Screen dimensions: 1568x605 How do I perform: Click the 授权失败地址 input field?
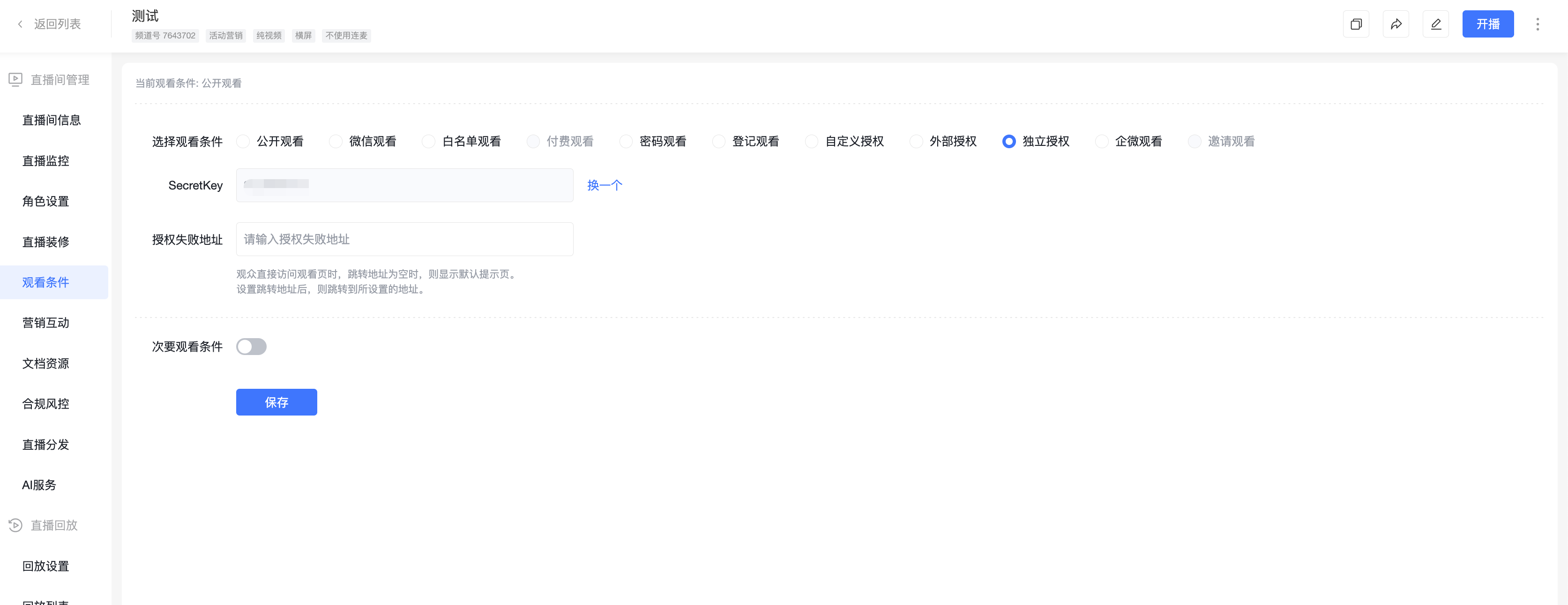point(405,240)
